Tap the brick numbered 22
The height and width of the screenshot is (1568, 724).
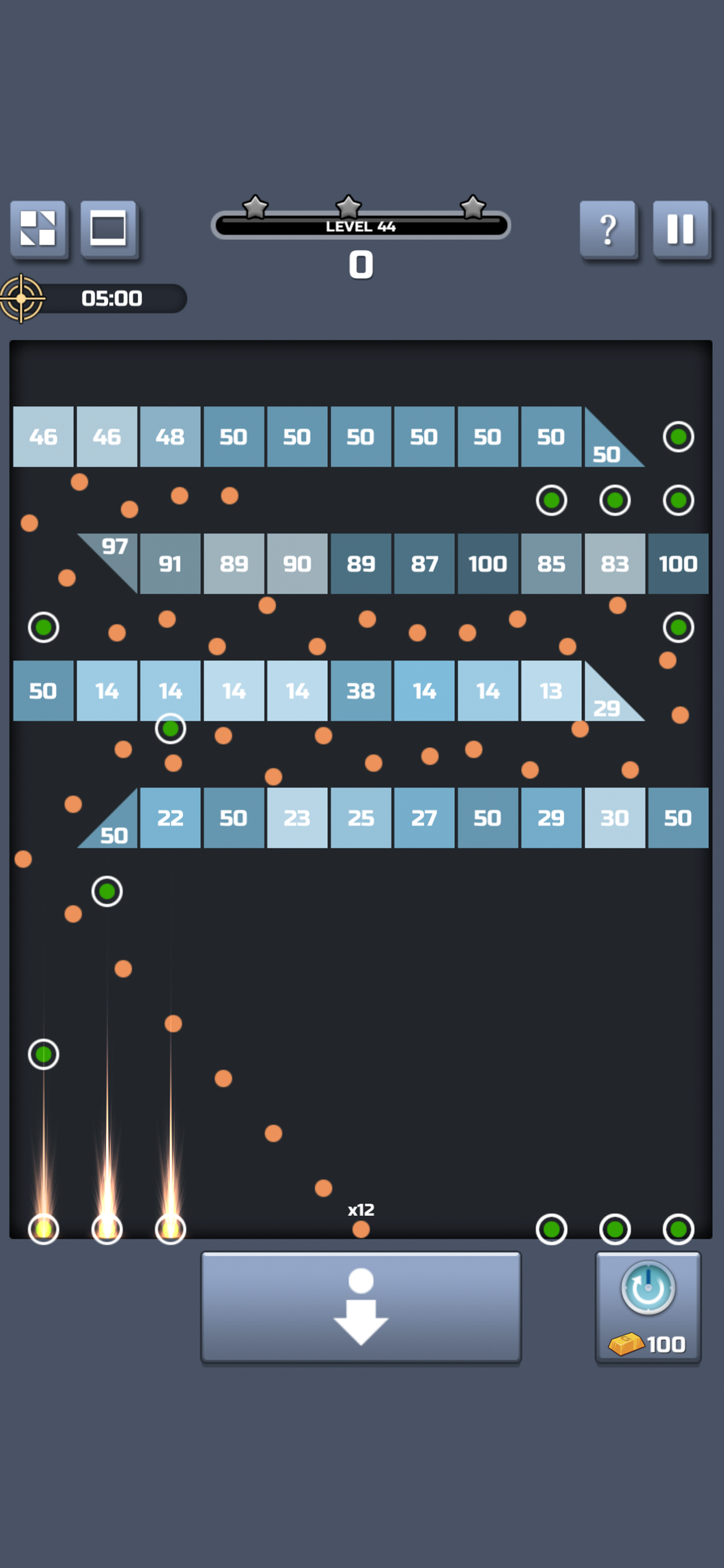coord(170,817)
